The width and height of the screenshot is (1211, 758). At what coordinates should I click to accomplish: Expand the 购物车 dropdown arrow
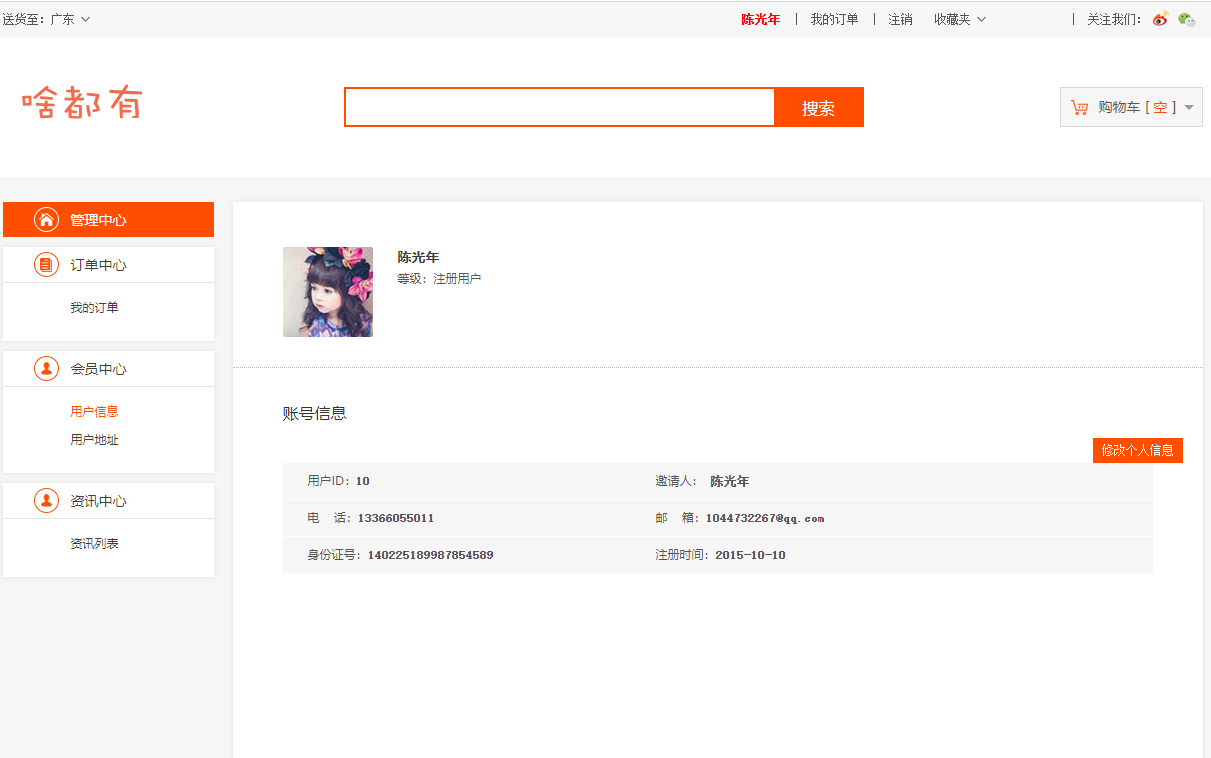pyautogui.click(x=1189, y=107)
